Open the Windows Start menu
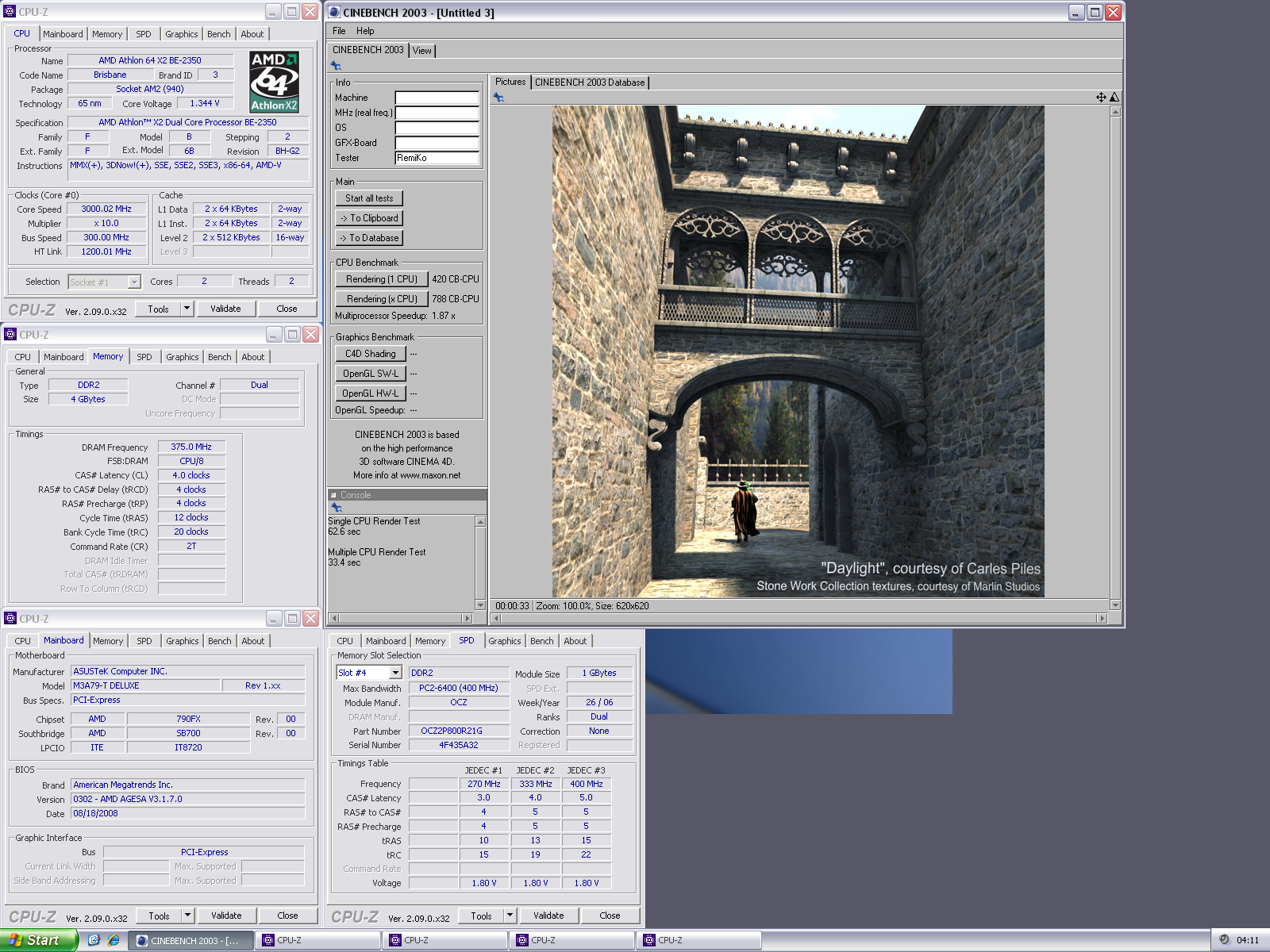 coord(39,940)
